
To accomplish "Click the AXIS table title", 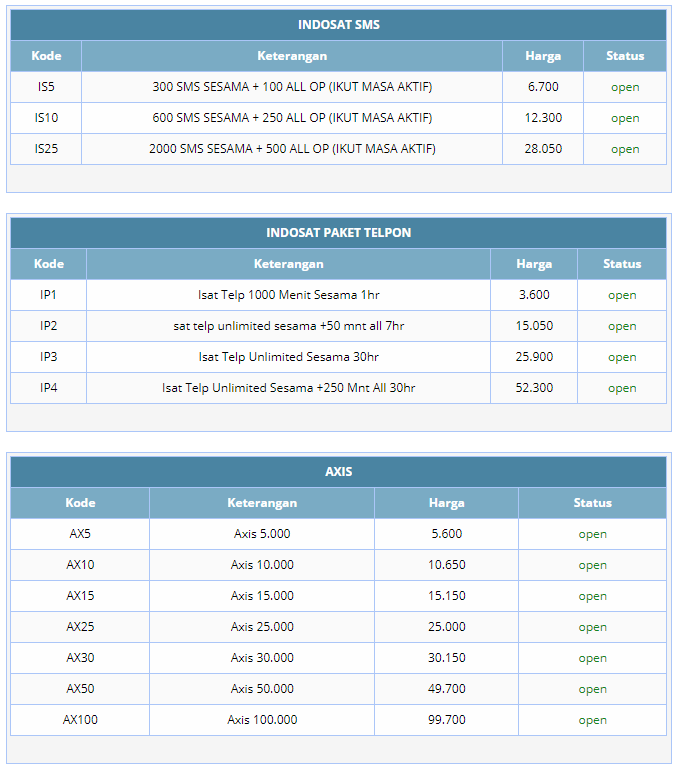I will coord(338,472).
